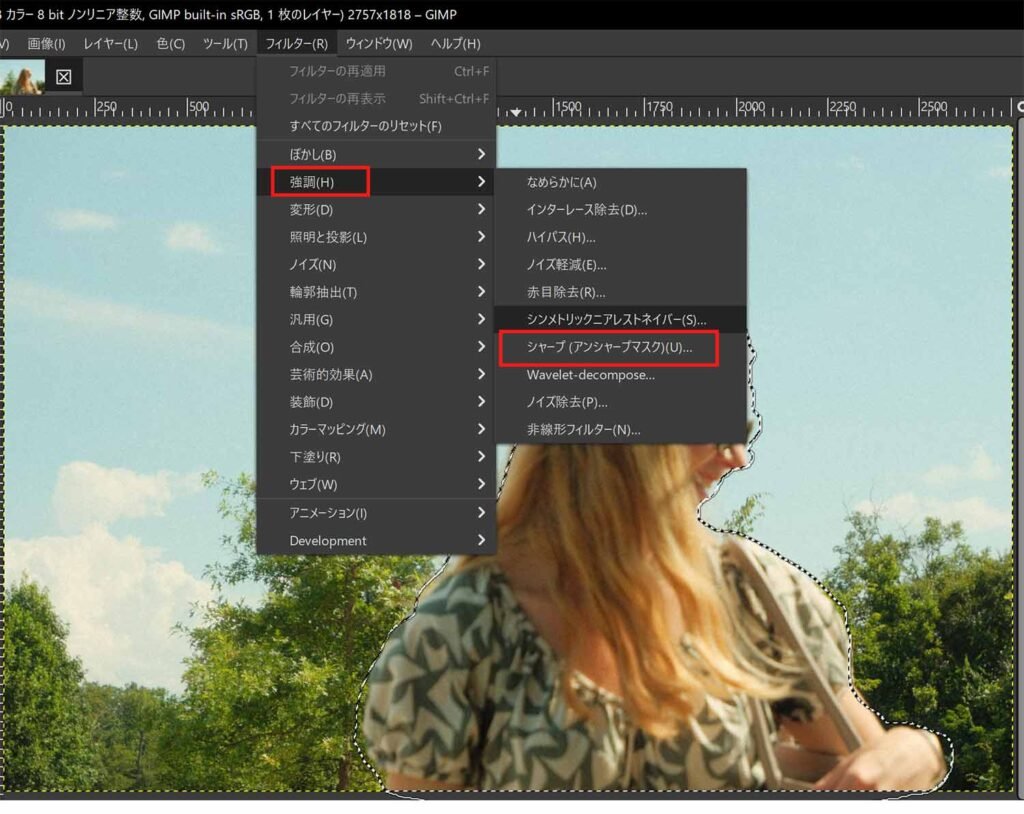The image size is (1024, 814).
Task: Click すべてのフィルターのリセット(F) entry
Action: pos(365,126)
